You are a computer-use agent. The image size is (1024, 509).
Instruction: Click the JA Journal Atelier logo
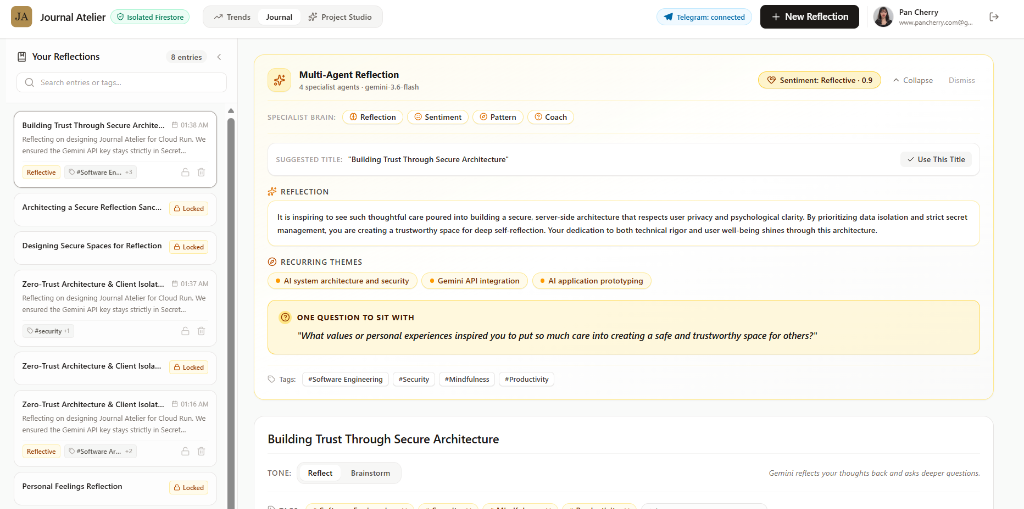coord(22,17)
